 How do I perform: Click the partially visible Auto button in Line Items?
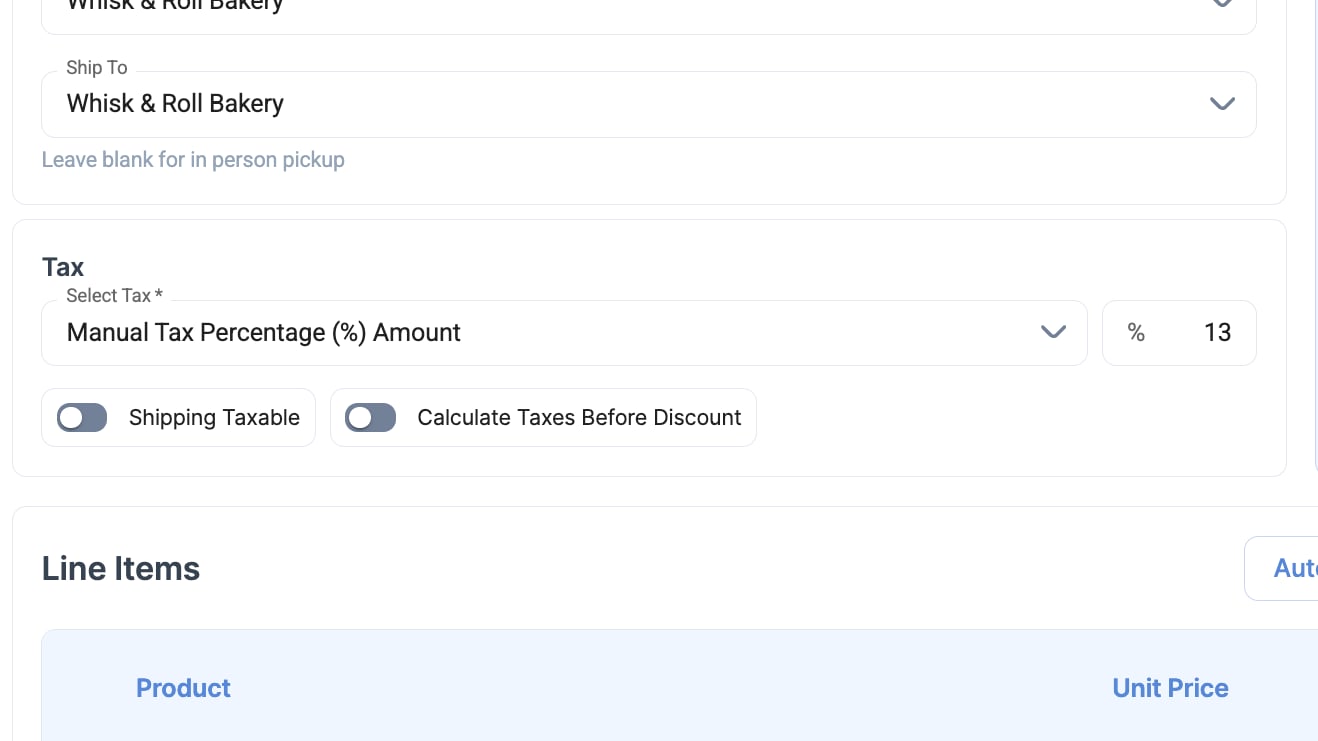coord(1281,568)
